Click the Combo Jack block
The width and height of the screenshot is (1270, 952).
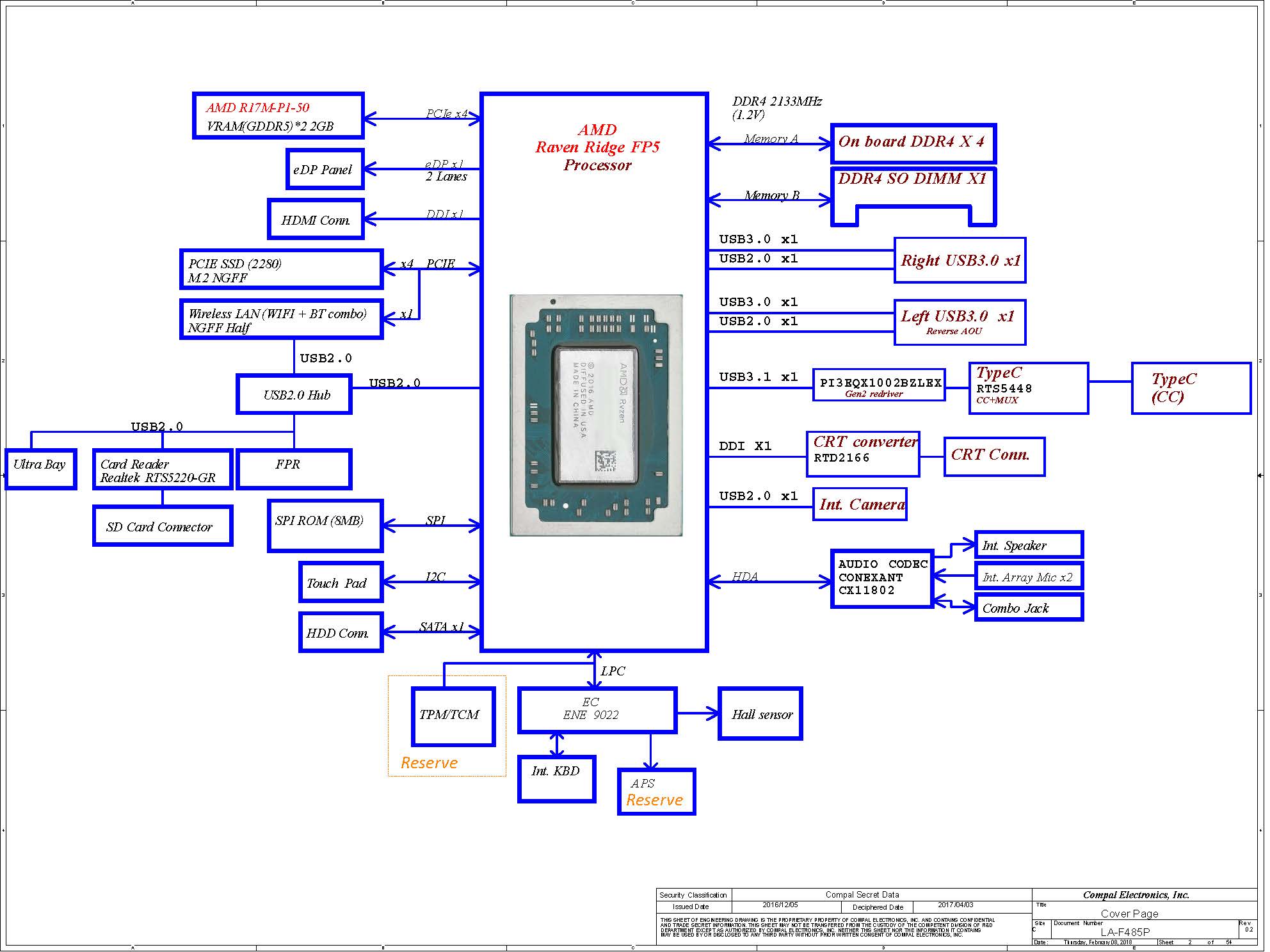(x=1029, y=608)
